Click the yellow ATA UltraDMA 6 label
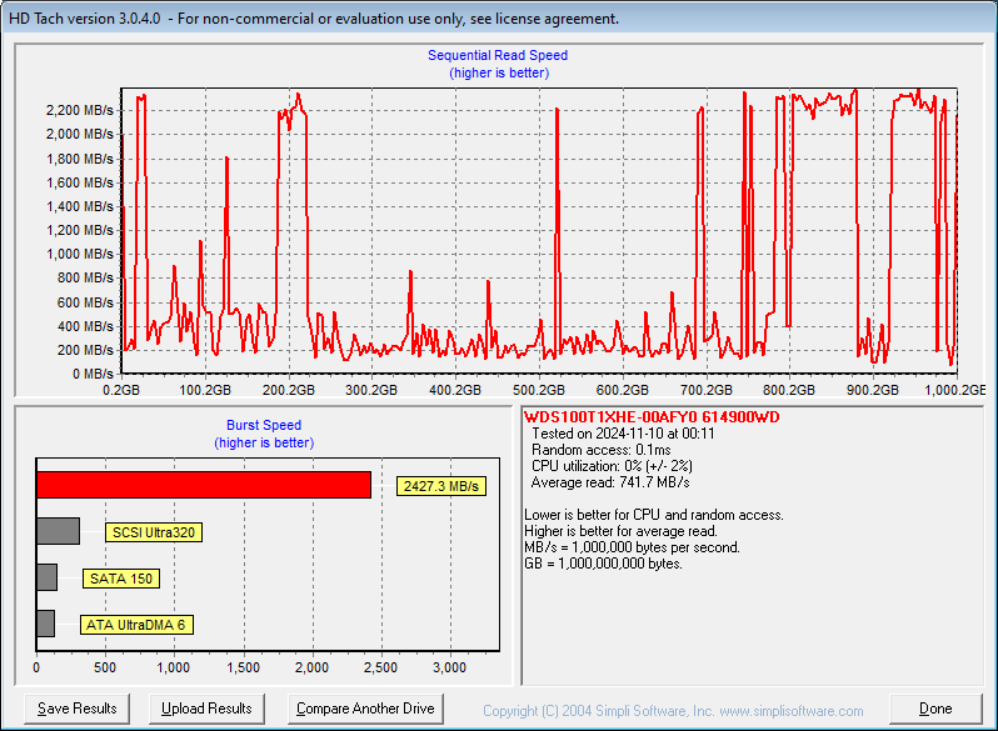 135,625
